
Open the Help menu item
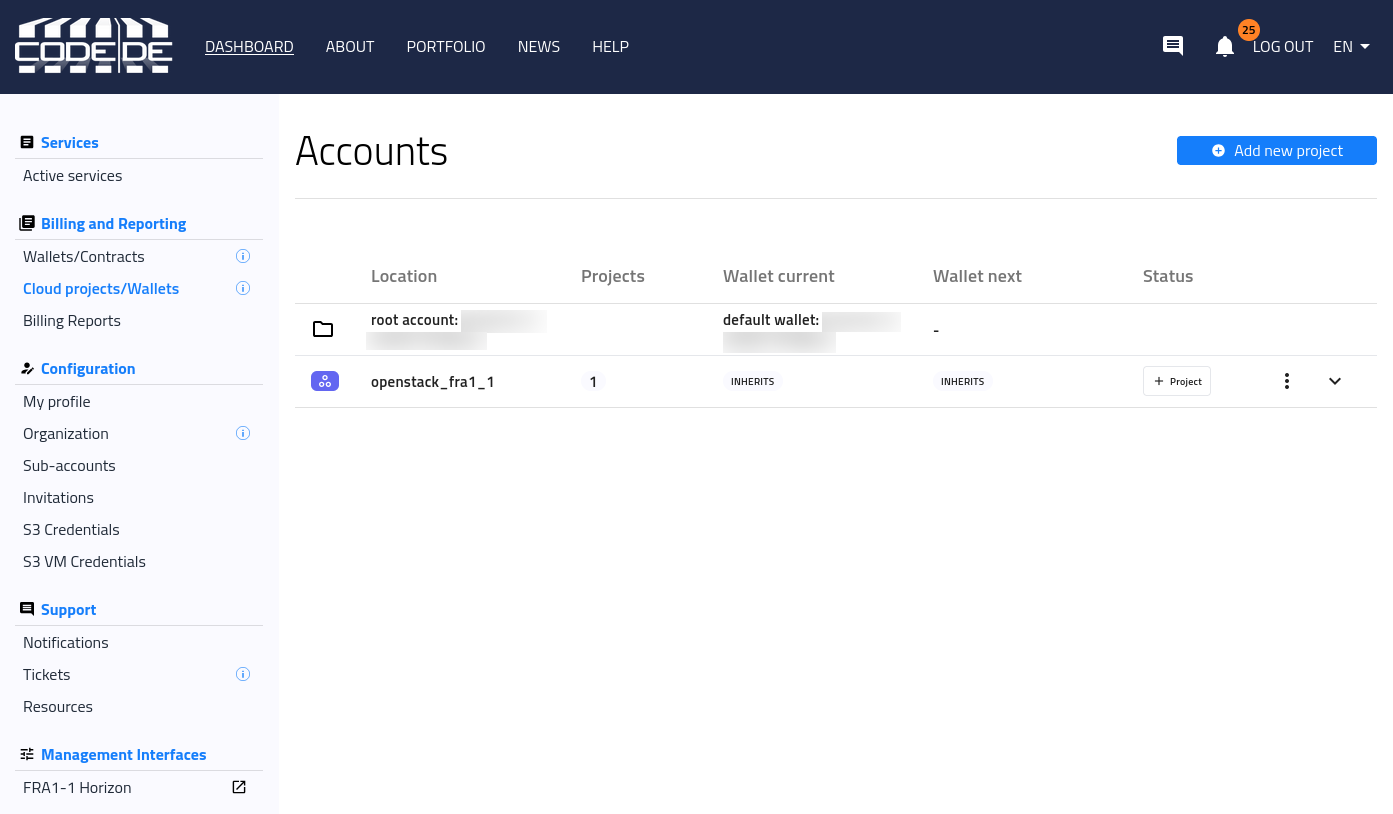coord(610,47)
